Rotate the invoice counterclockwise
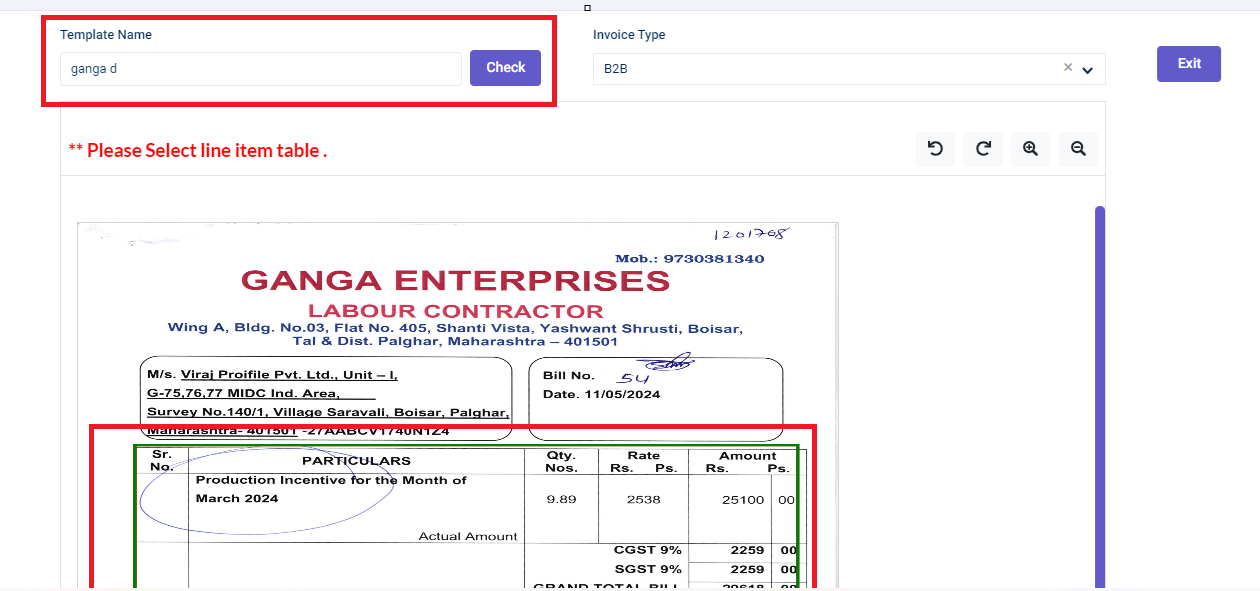1260x591 pixels. (935, 149)
